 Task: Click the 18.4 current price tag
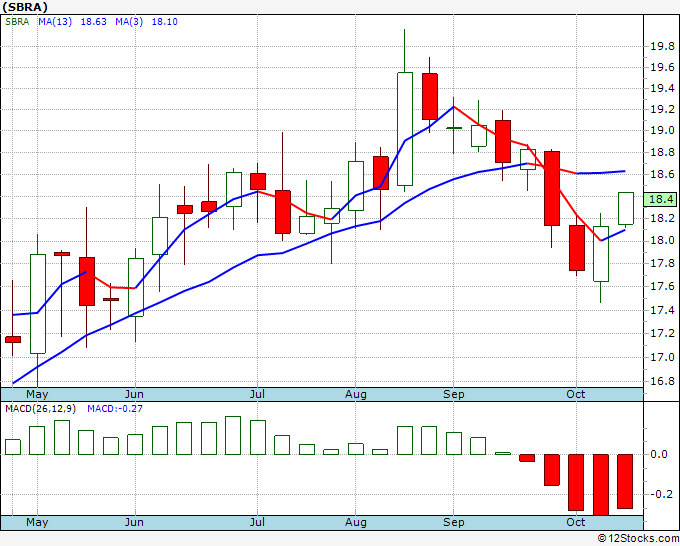click(660, 199)
